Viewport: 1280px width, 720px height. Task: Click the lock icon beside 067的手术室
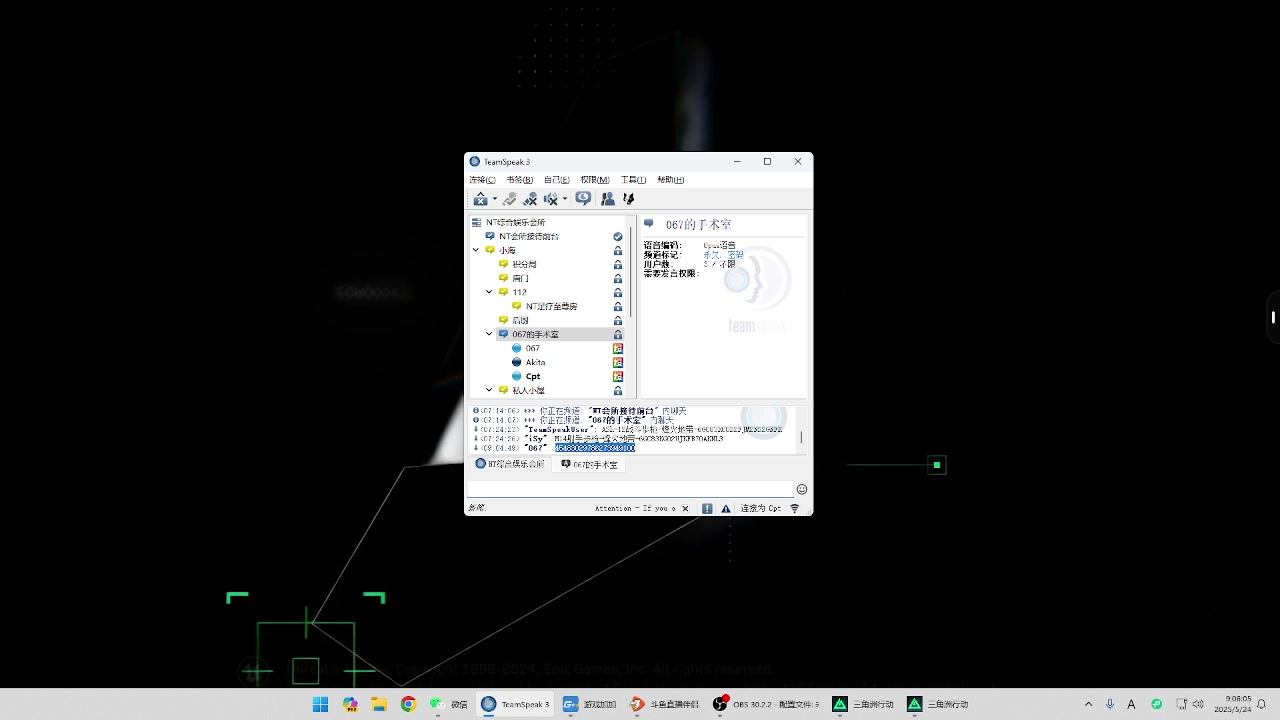[x=618, y=334]
